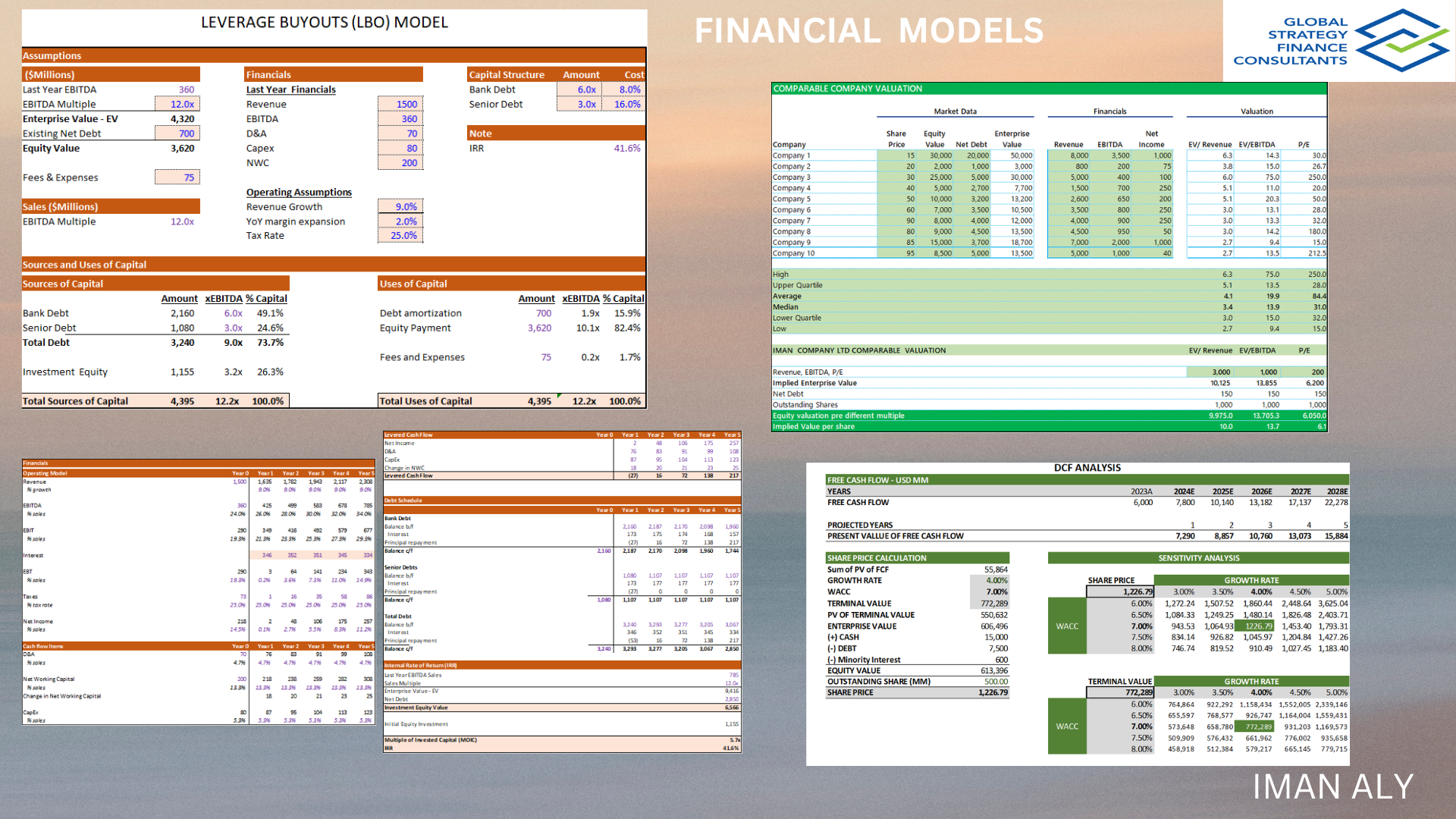Open the Operating Model financials table thumbnail

(x=199, y=591)
